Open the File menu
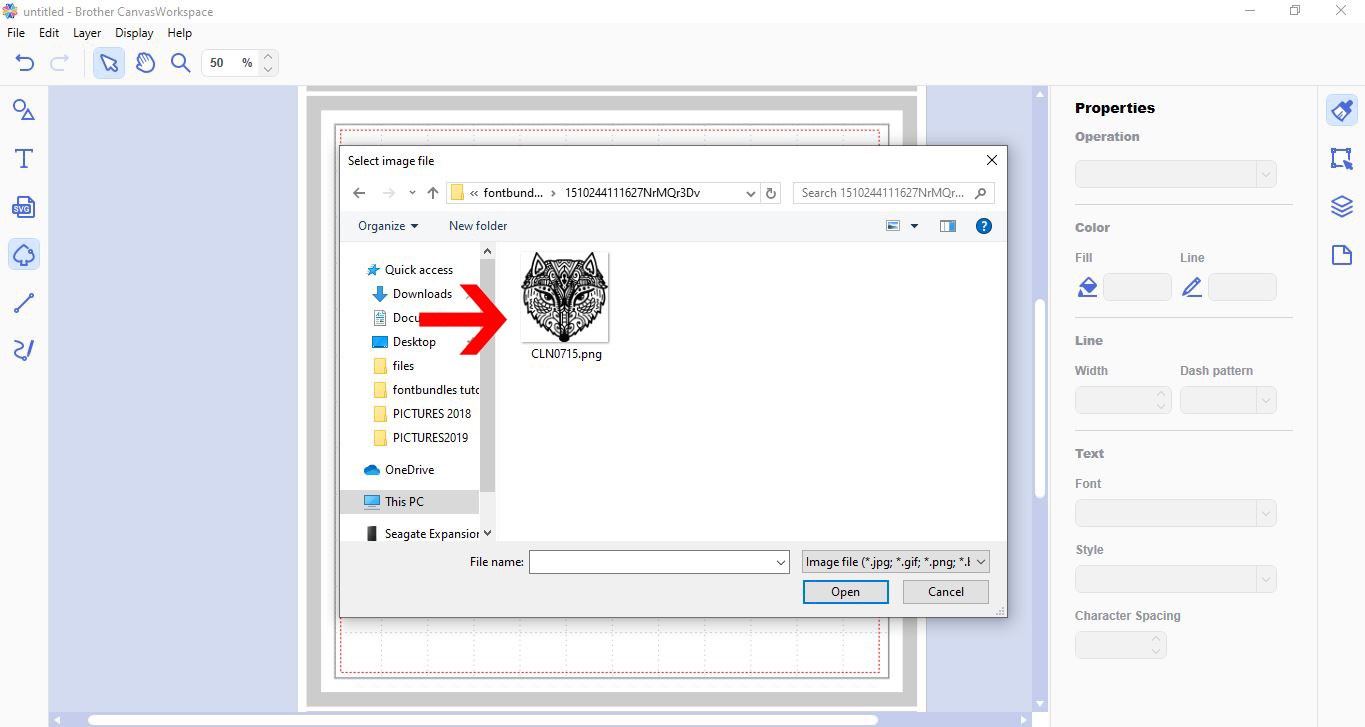The image size is (1365, 727). [16, 33]
